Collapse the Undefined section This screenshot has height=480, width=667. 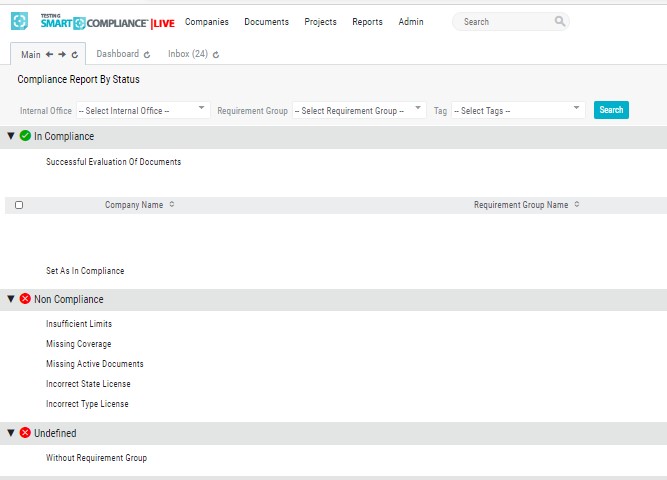[11, 433]
